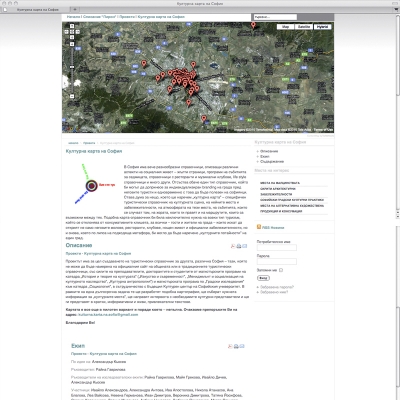The image size is (400, 400).
Task: Click the southernmost red map marker
Action: [x=204, y=118]
